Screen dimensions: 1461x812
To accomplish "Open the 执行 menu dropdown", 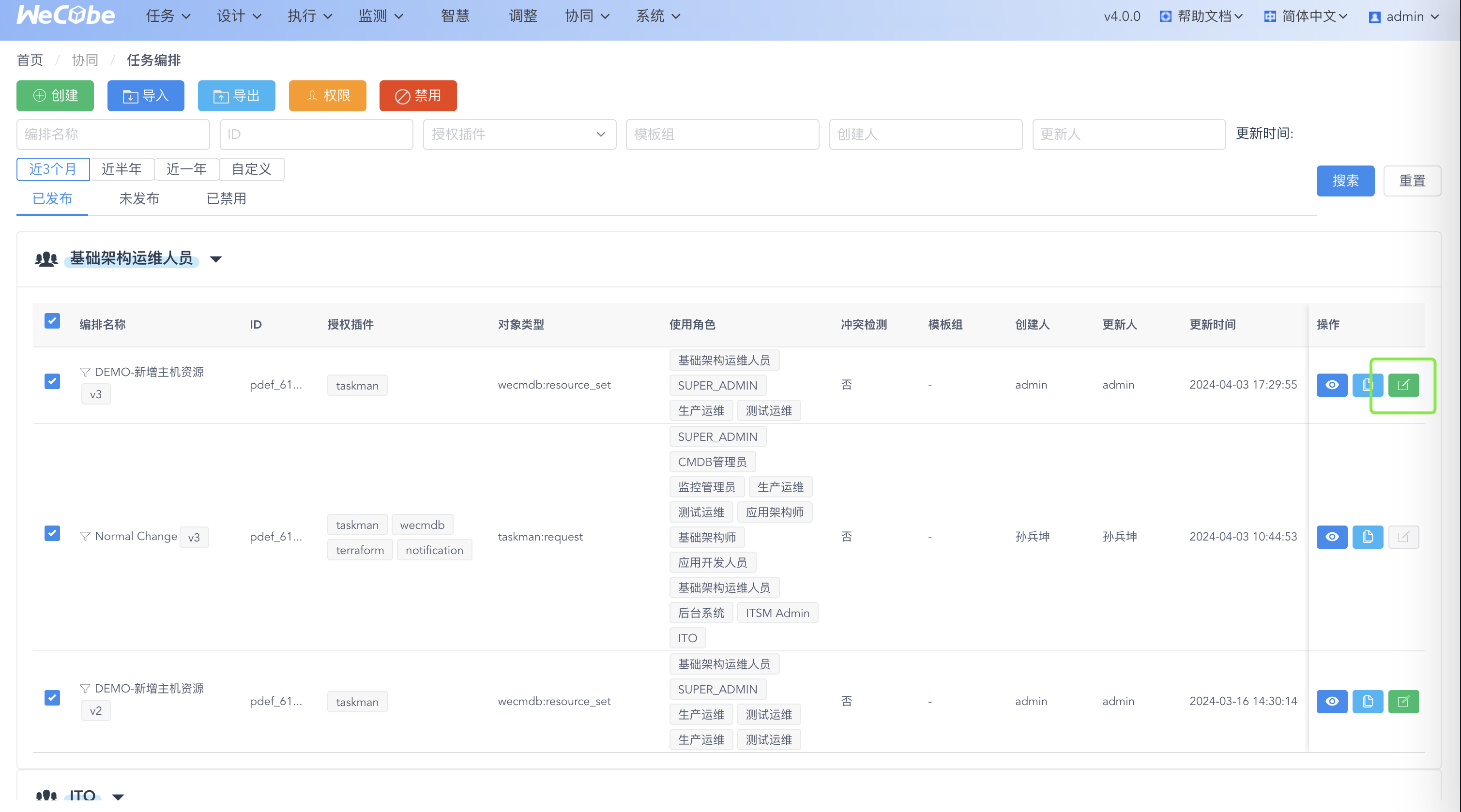I will 310,16.
